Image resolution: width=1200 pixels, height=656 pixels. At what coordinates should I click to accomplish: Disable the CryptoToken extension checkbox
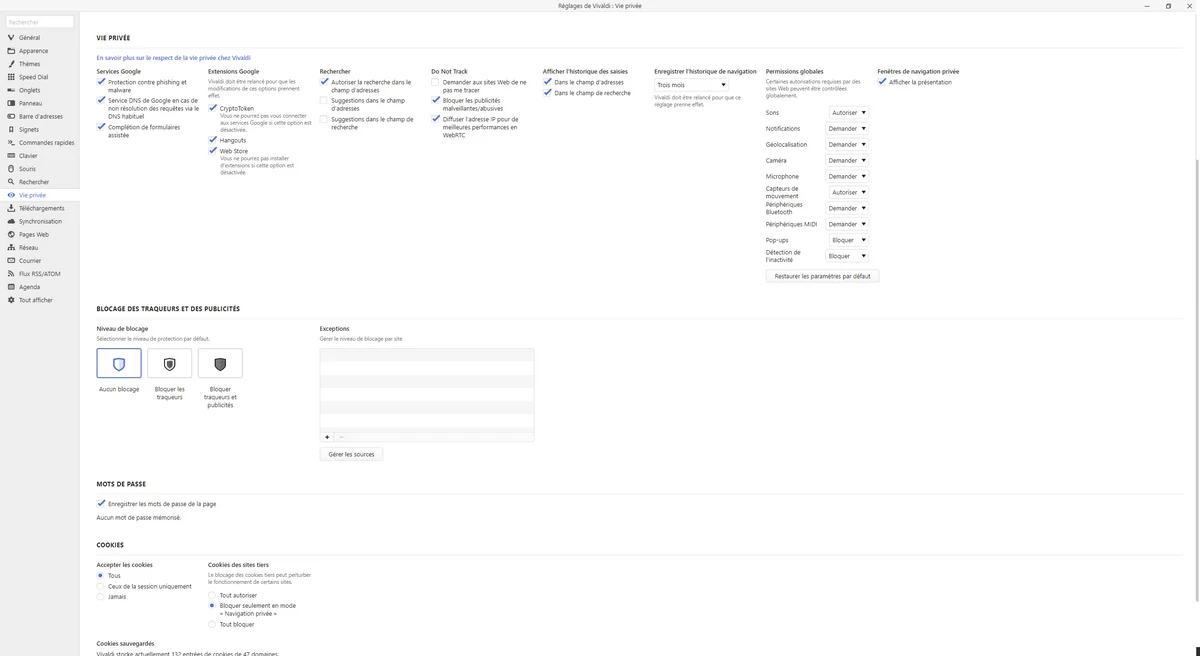click(213, 108)
